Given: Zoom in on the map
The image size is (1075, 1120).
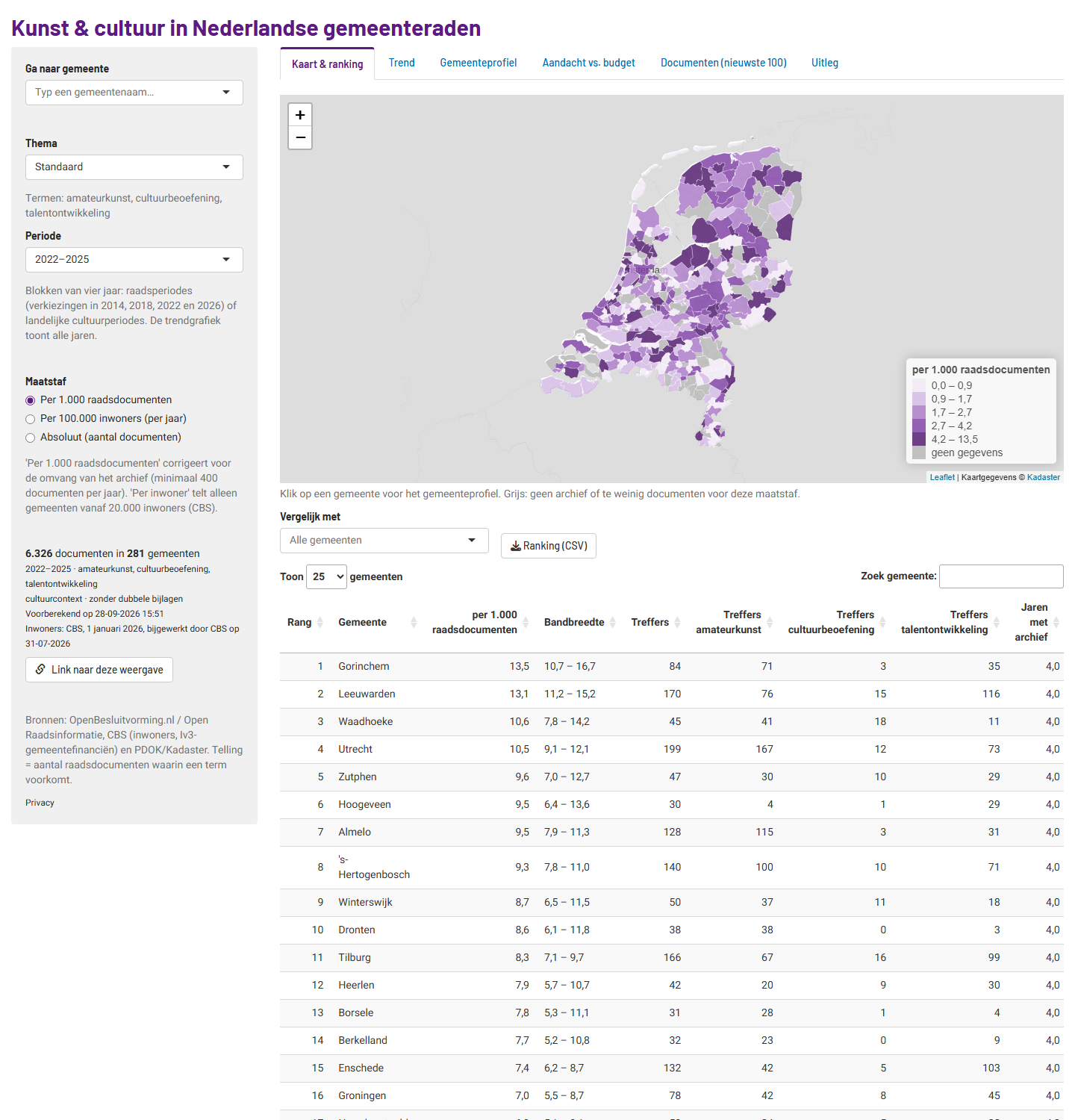Looking at the screenshot, I should click(300, 115).
